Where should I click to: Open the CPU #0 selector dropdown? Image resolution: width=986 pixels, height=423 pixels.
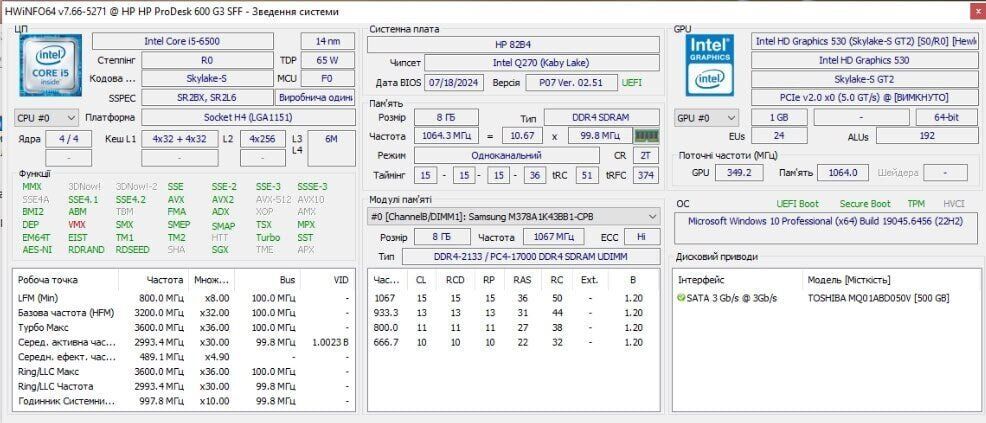pyautogui.click(x=47, y=118)
